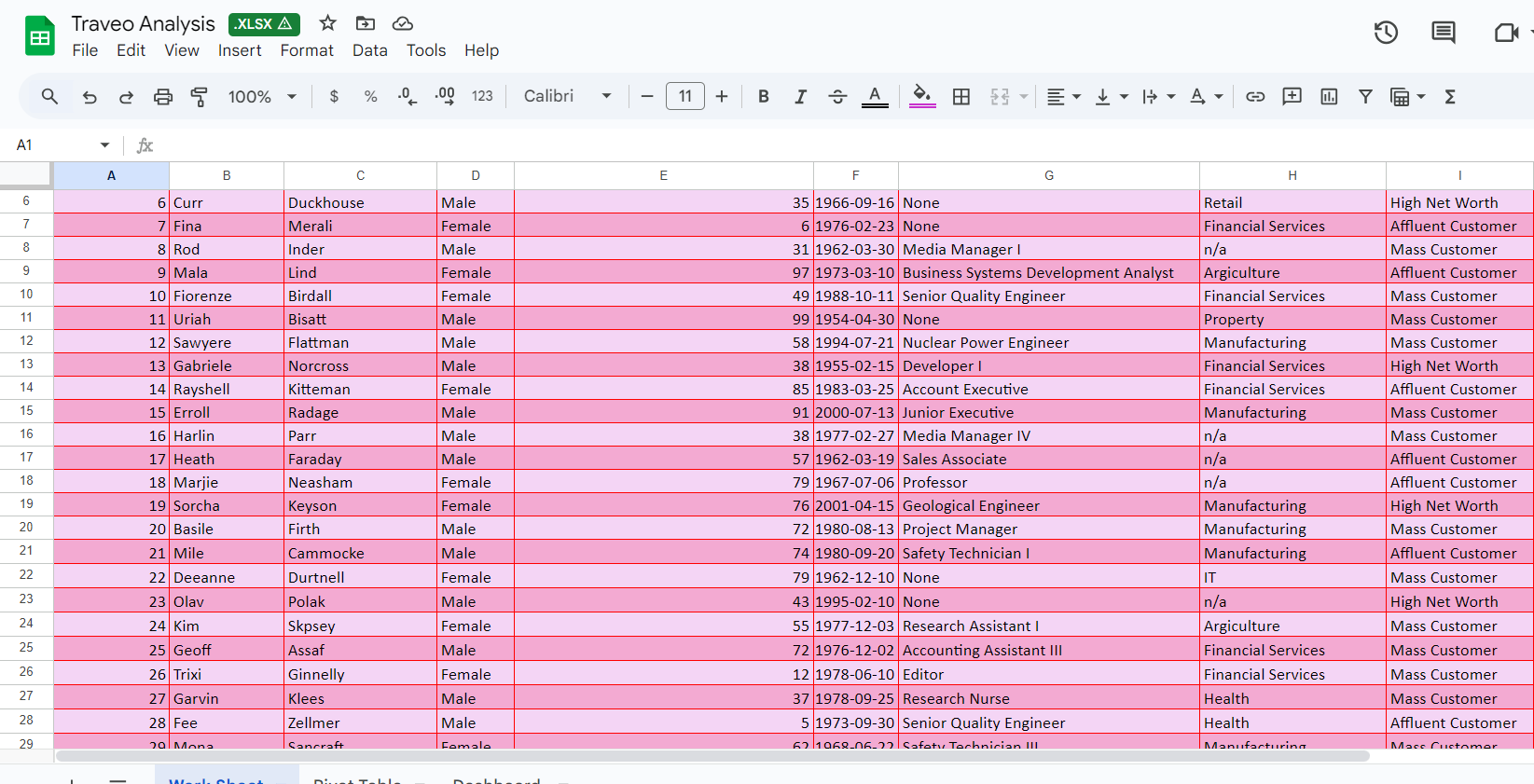Open version history clock icon
1534x784 pixels.
point(1386,33)
